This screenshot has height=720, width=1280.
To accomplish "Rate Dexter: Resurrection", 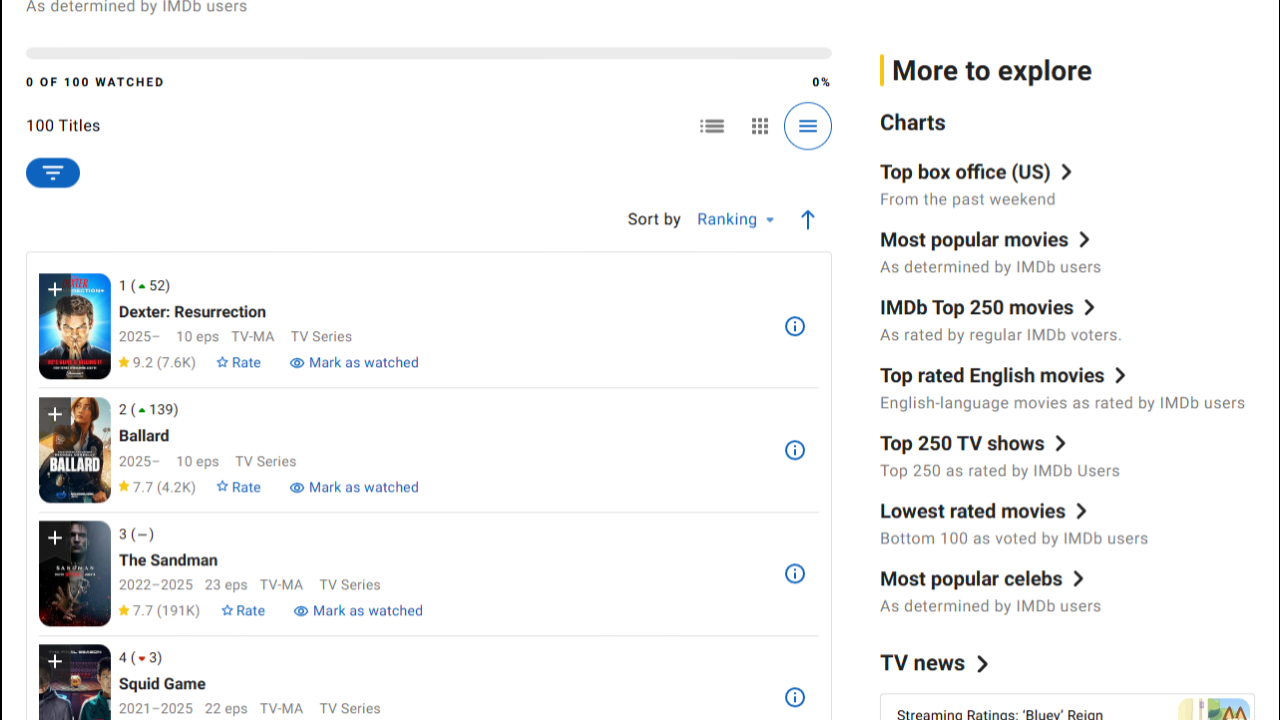I will (x=239, y=363).
